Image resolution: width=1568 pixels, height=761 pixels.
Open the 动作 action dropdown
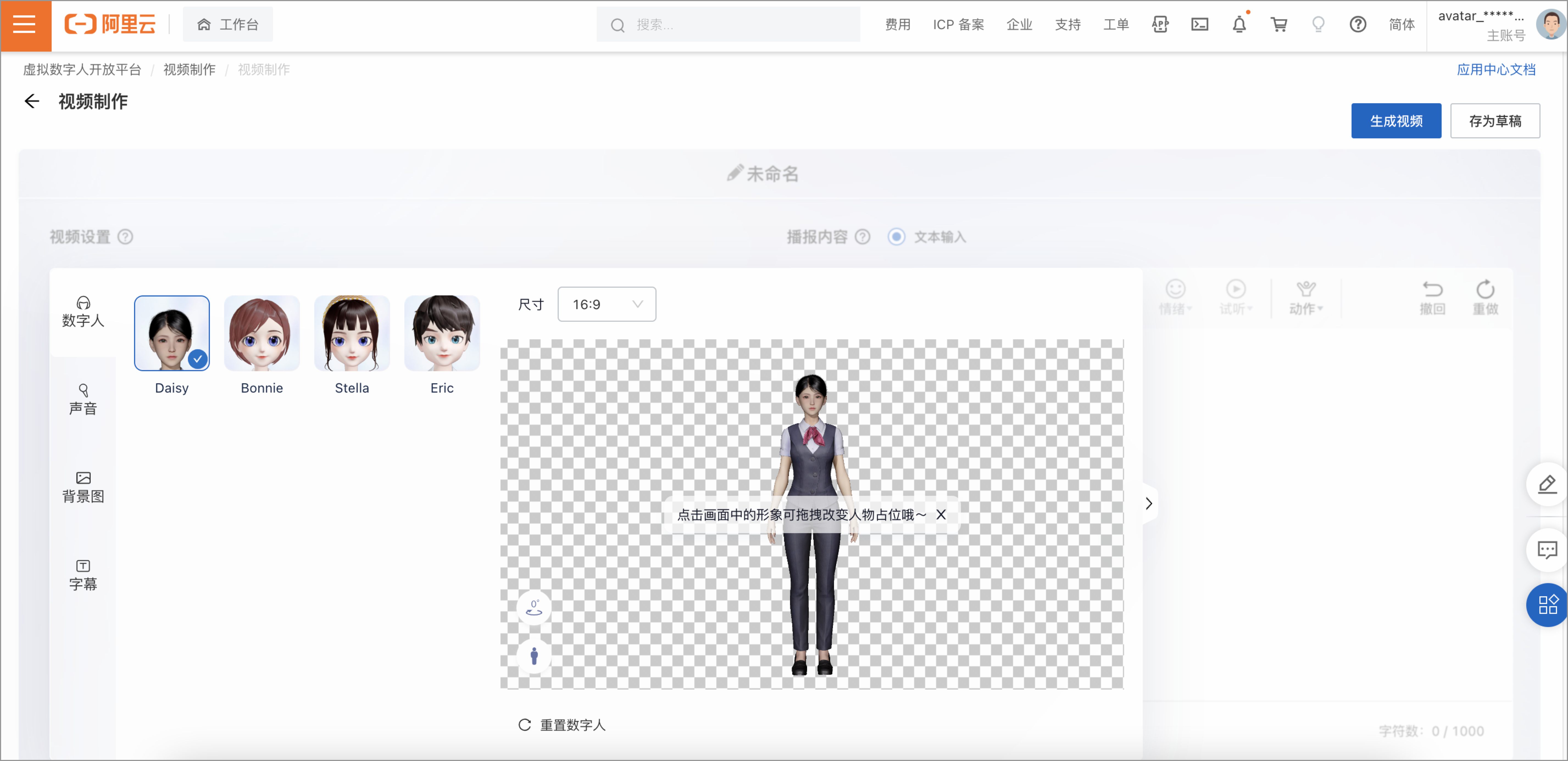[x=1306, y=298]
